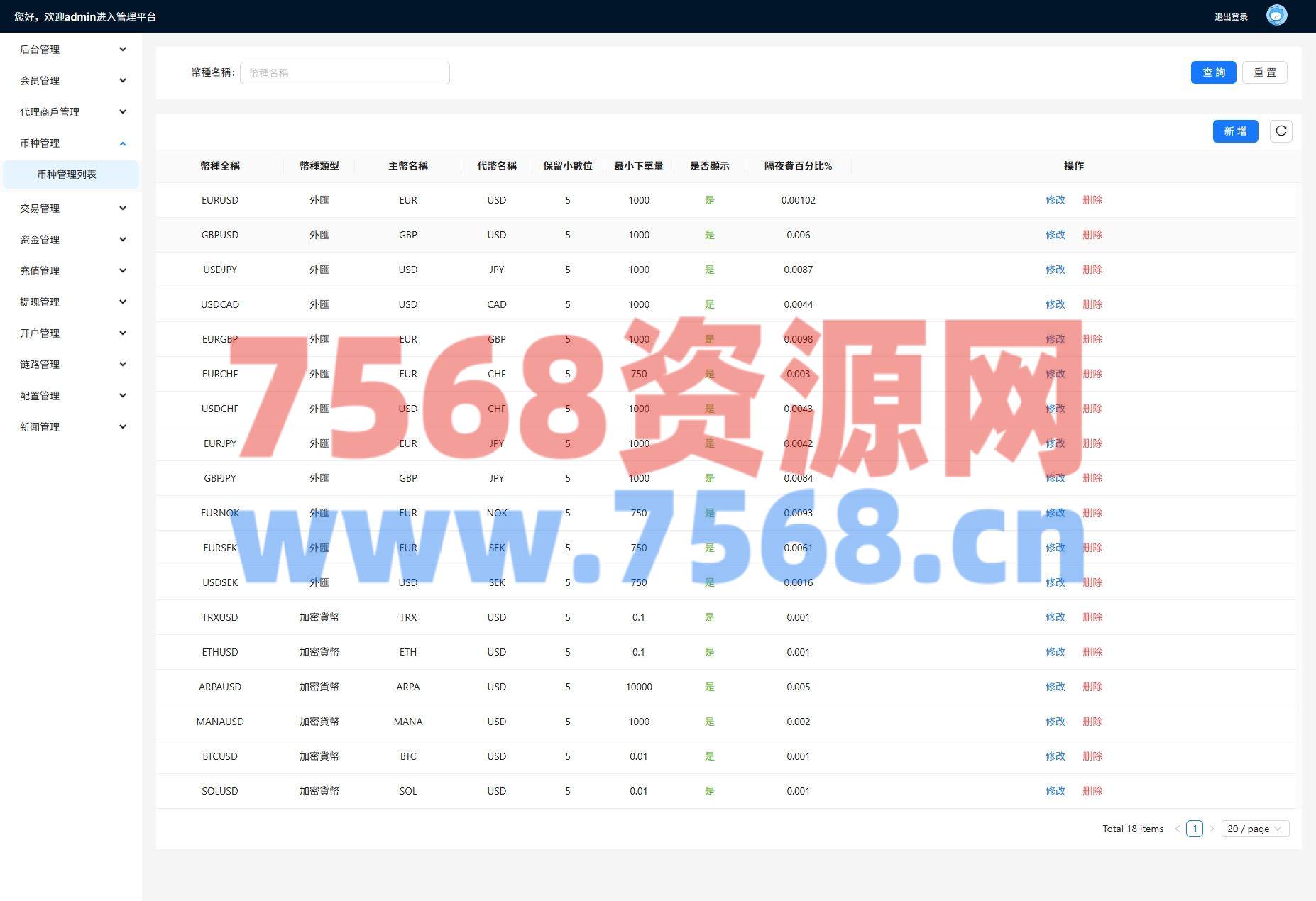The width and height of the screenshot is (1316, 901).
Task: Go to previous page arrow in pagination
Action: (1178, 829)
